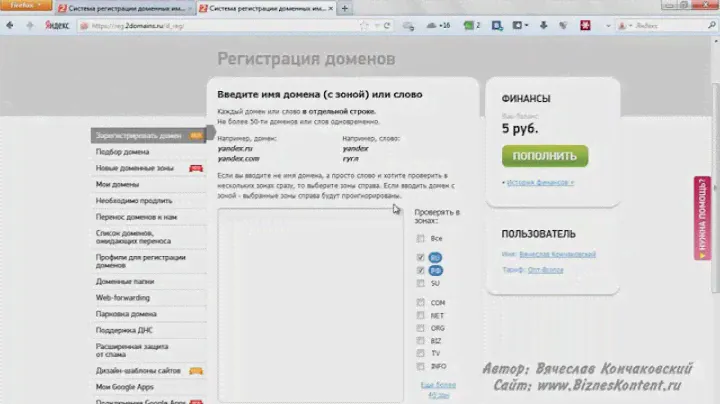Open the Вячеслав Кончаковский user link
Screen dimensions: 720x404
(557, 254)
